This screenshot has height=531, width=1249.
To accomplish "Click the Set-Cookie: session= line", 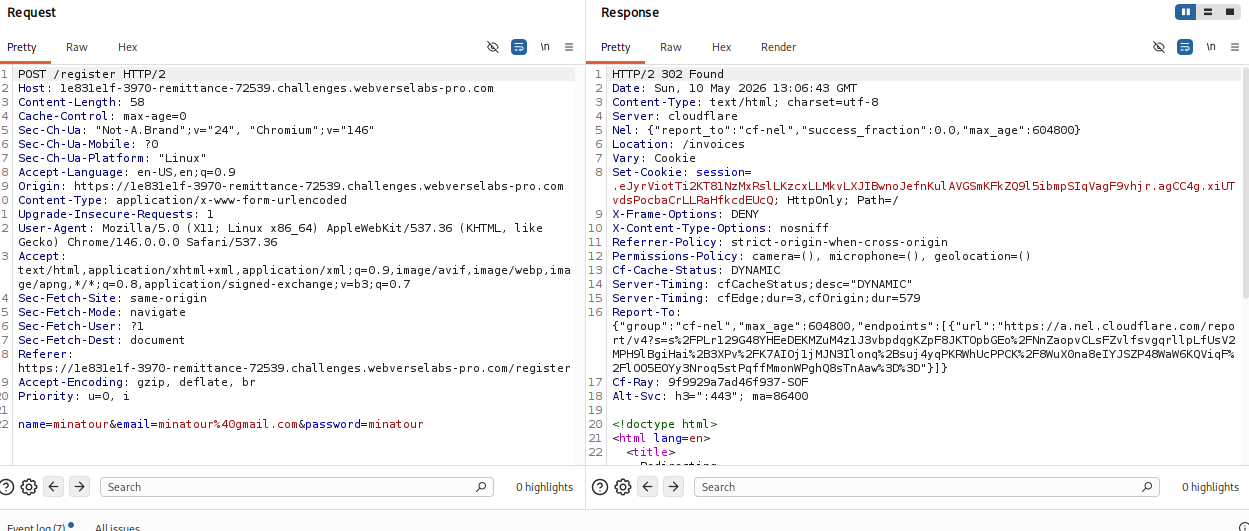I will [681, 172].
